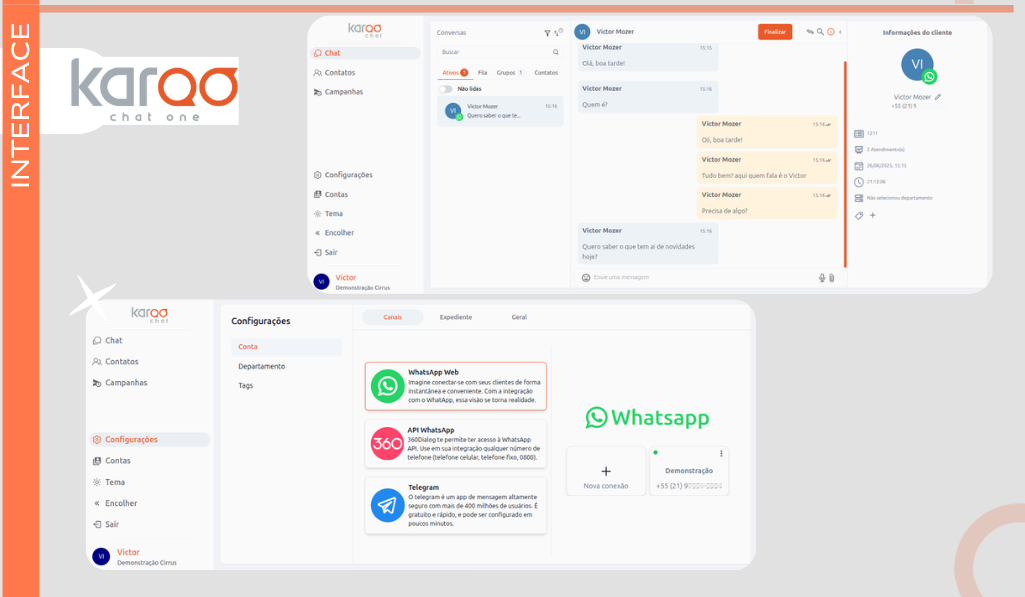Open the Fila conversations tab
Screen dimensions: 1025x597
(482, 73)
